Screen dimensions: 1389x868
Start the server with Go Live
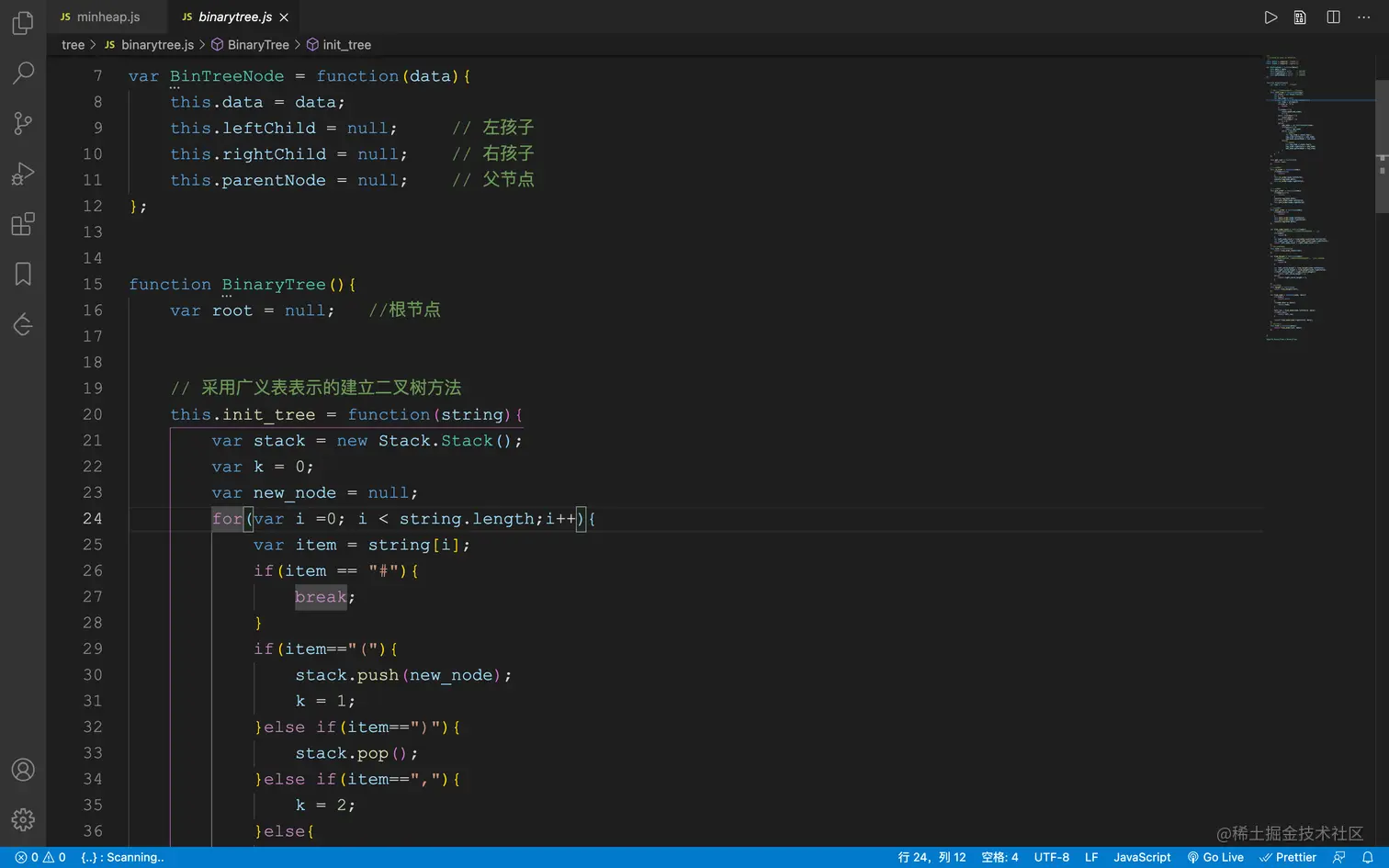pos(1215,857)
